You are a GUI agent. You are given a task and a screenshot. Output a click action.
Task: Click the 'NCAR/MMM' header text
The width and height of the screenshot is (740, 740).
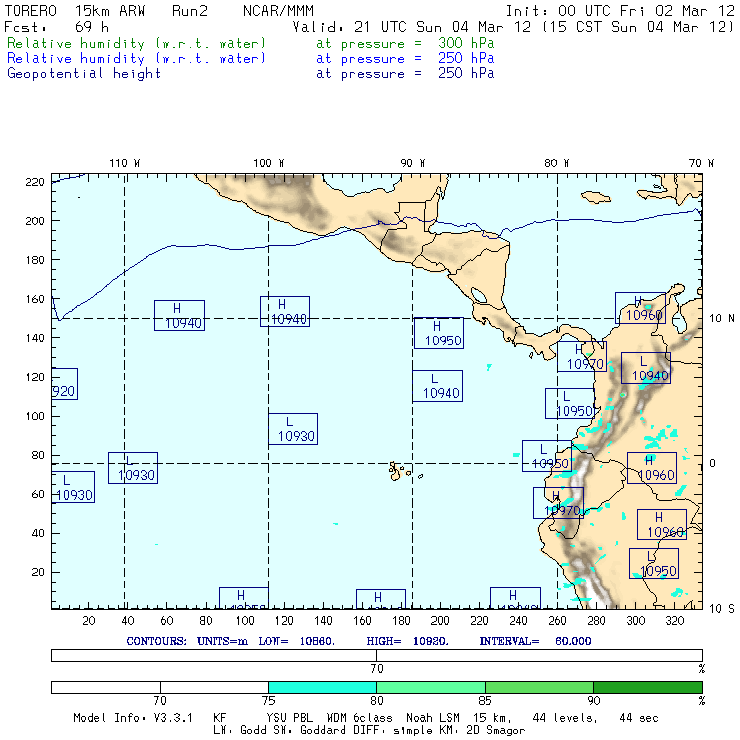278,11
